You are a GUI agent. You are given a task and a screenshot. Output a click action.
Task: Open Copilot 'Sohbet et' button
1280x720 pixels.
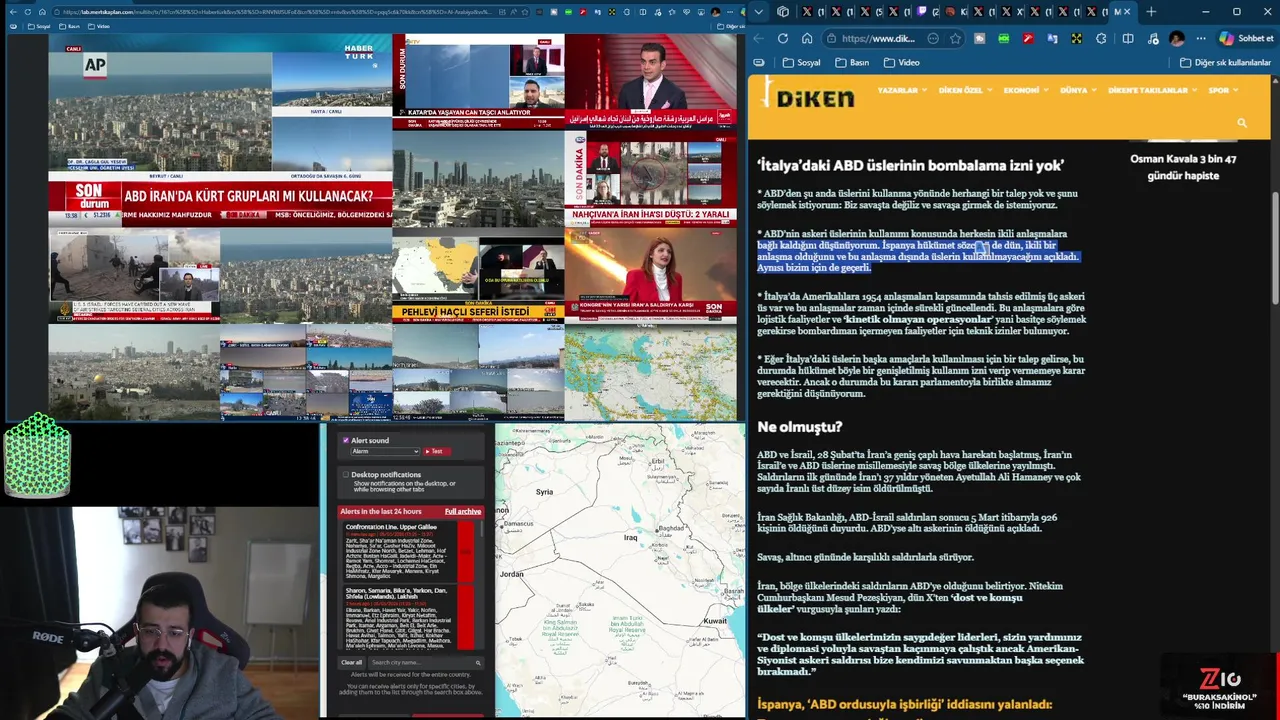(1246, 38)
